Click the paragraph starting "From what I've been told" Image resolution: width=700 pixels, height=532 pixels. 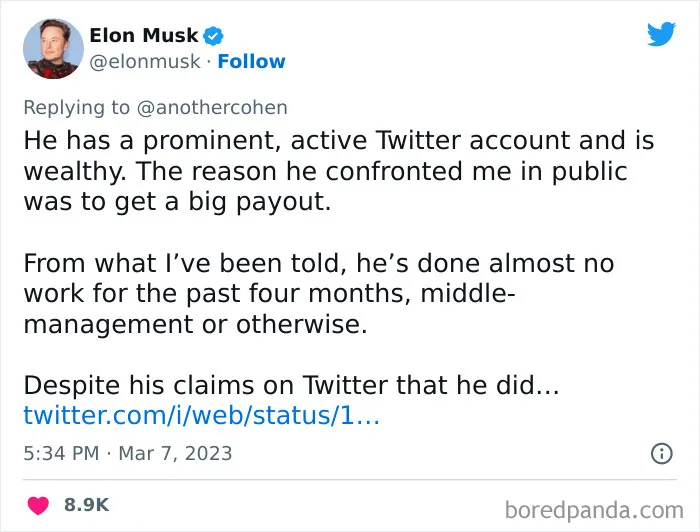click(x=319, y=293)
